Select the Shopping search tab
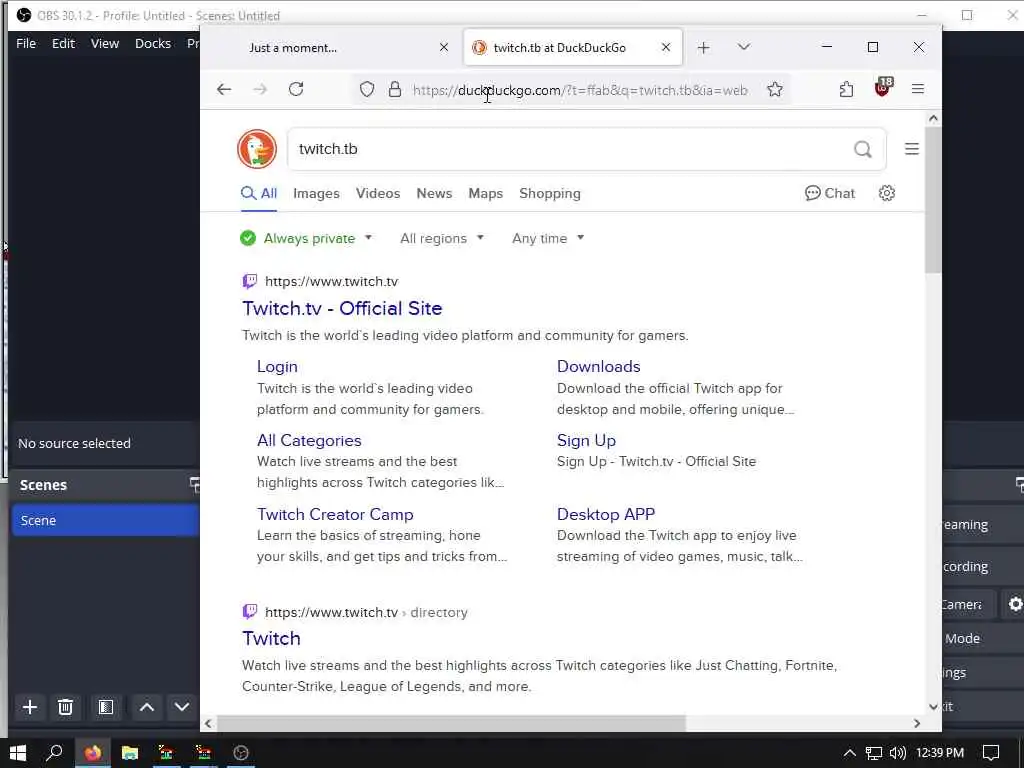The height and width of the screenshot is (768, 1024). [x=549, y=194]
